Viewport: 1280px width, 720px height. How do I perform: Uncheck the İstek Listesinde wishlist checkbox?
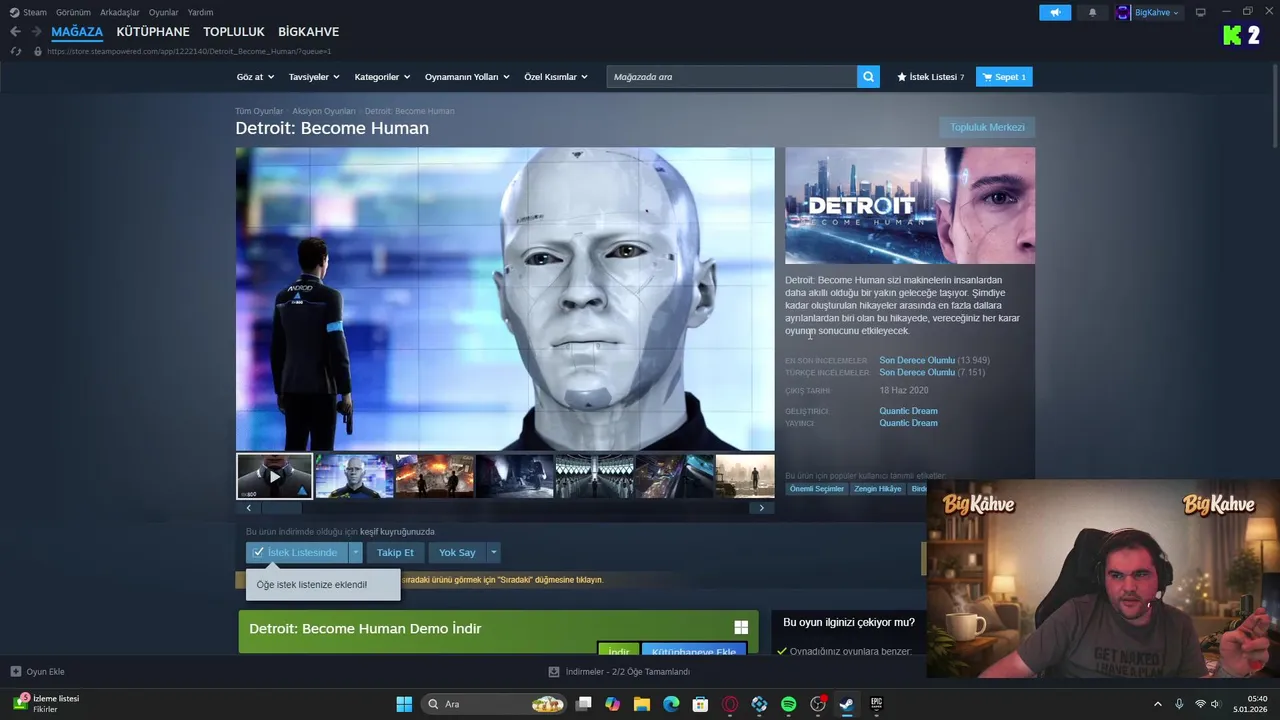259,552
